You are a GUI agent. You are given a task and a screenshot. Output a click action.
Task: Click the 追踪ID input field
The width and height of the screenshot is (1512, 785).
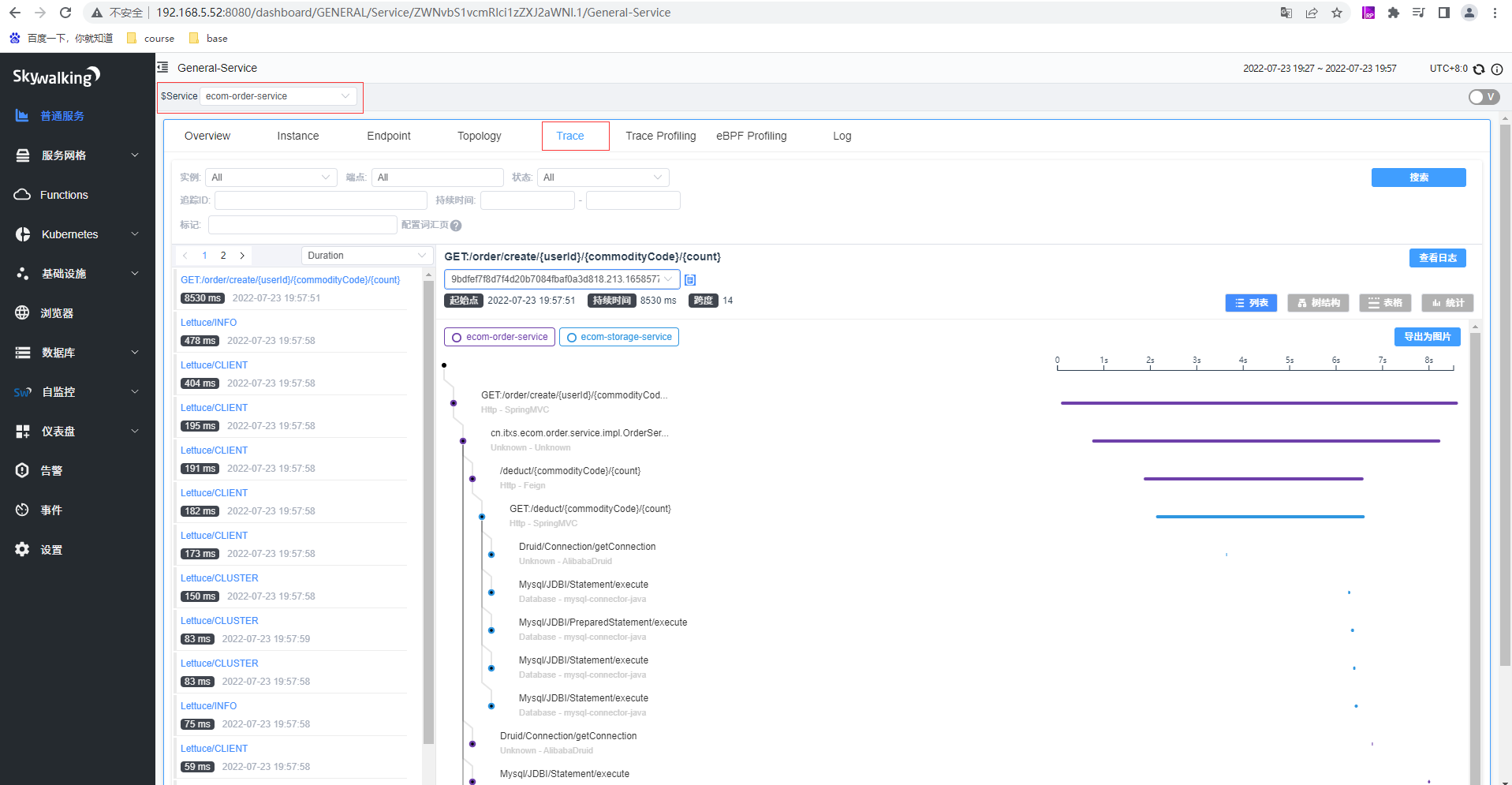pos(320,200)
